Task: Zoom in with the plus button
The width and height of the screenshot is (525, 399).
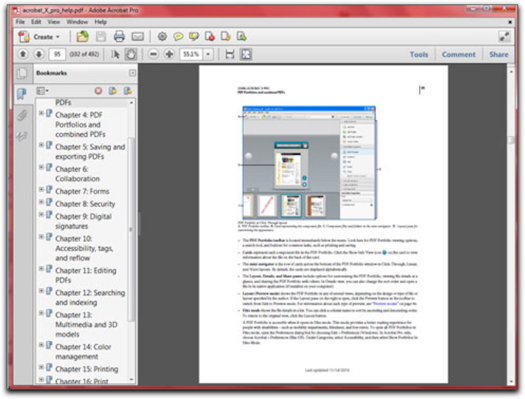Action: coord(169,54)
